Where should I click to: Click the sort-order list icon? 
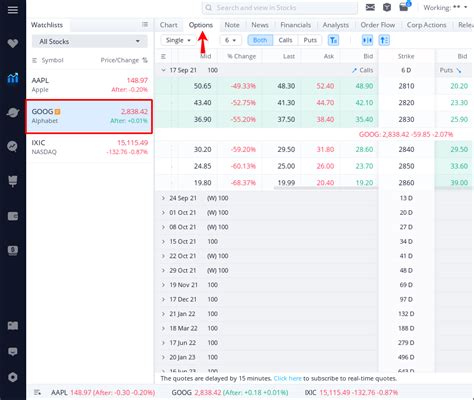coord(384,40)
